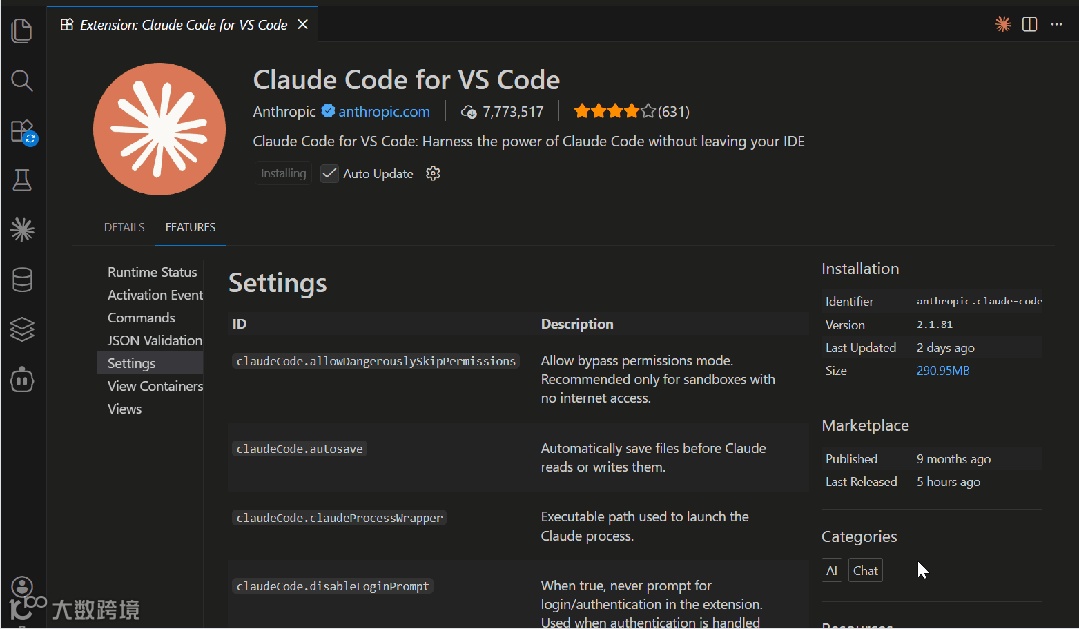Open the Search view in activity bar

click(x=22, y=81)
